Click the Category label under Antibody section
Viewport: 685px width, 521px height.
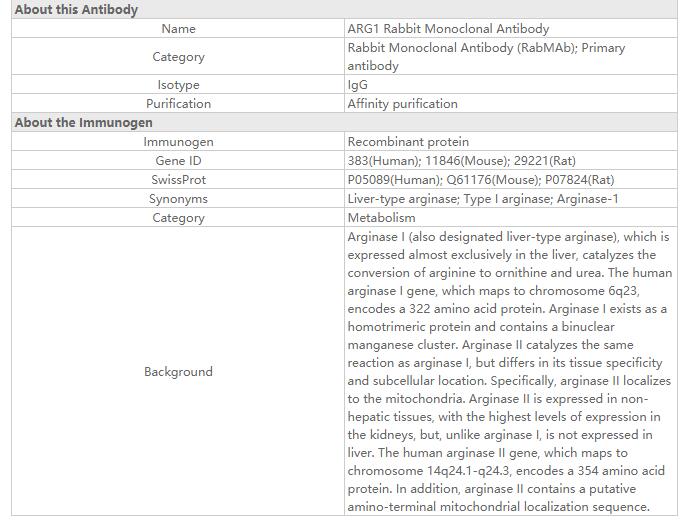tap(178, 57)
